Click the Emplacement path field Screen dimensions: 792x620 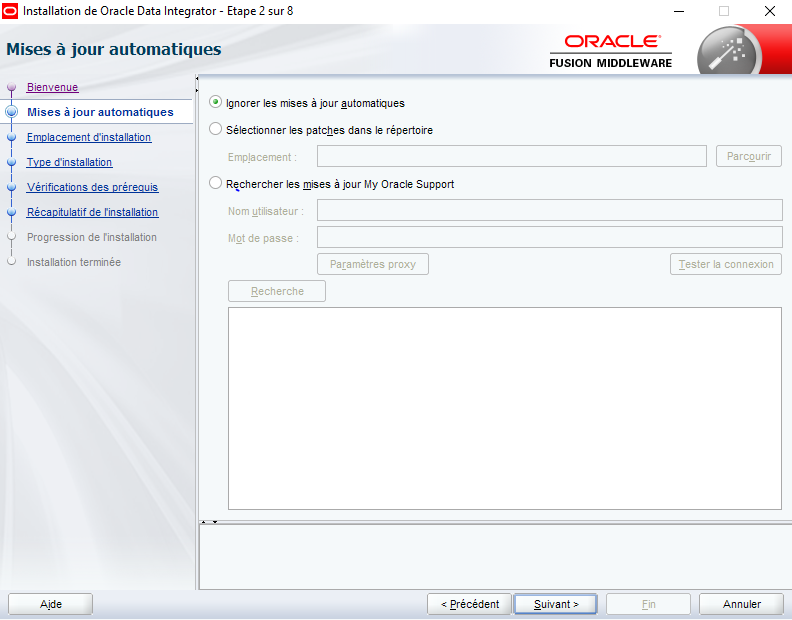512,156
